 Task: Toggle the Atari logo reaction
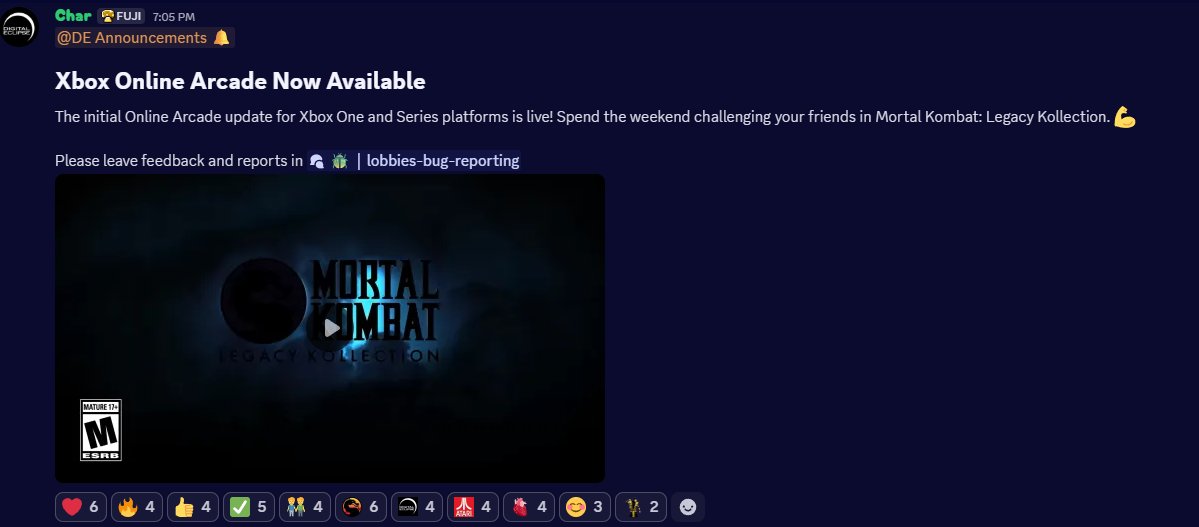point(473,506)
